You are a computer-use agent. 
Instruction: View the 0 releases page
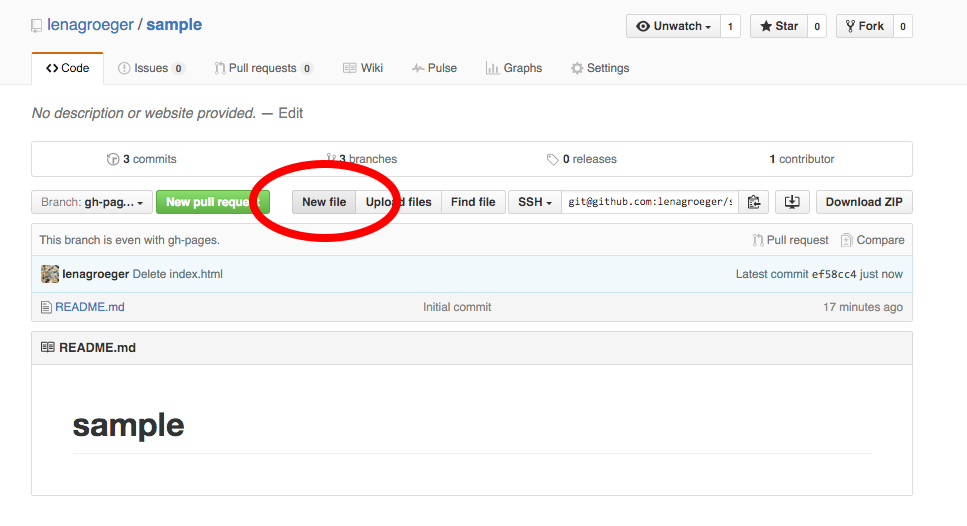[582, 159]
